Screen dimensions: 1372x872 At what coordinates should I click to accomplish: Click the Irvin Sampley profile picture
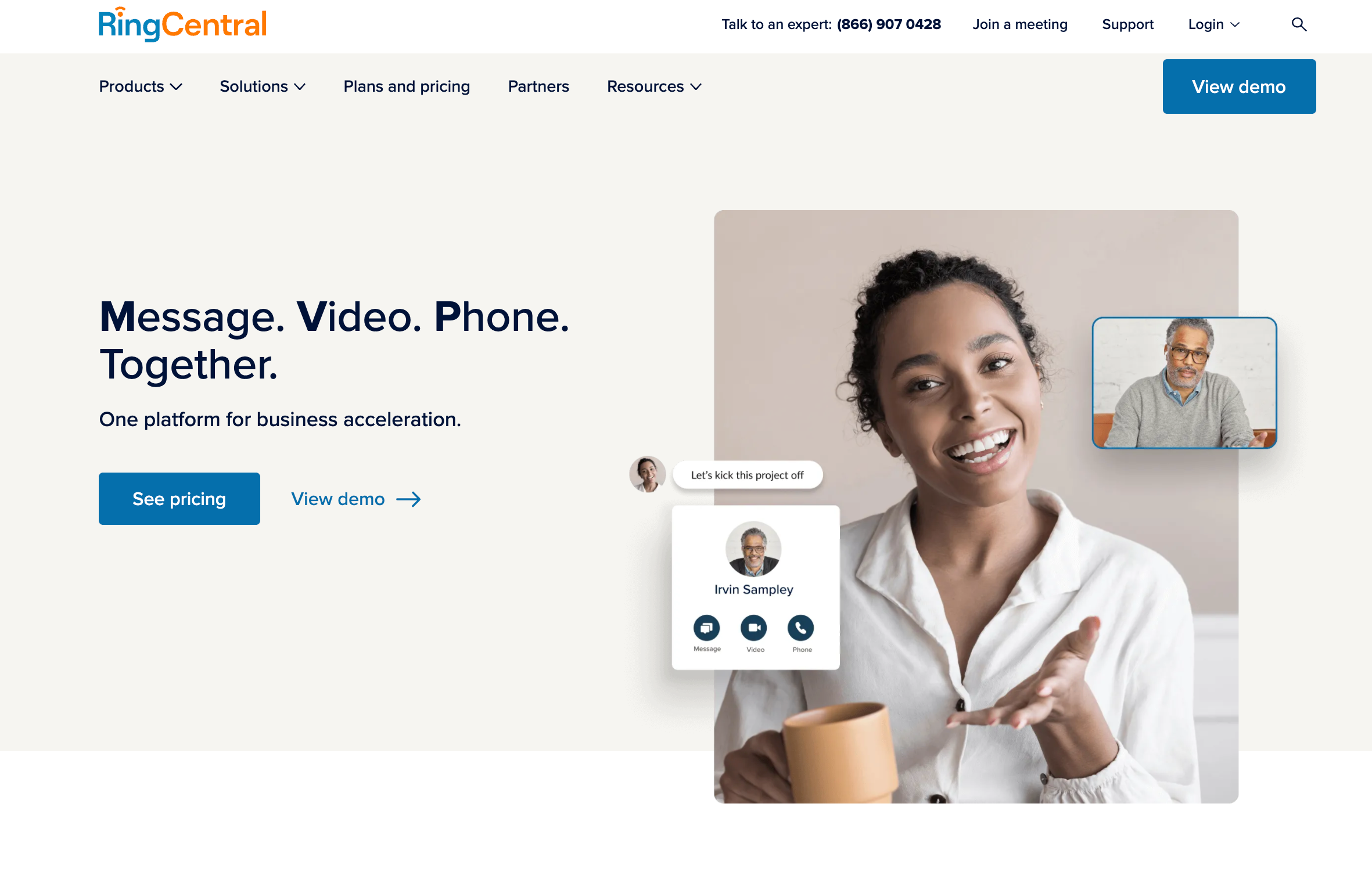pyautogui.click(x=753, y=549)
